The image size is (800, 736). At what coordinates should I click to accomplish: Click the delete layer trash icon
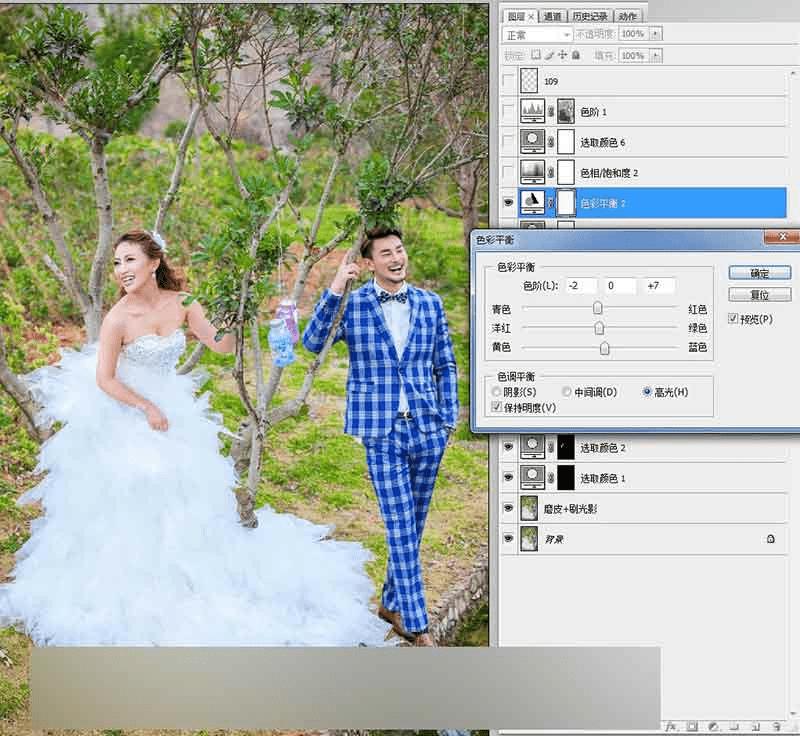777,726
